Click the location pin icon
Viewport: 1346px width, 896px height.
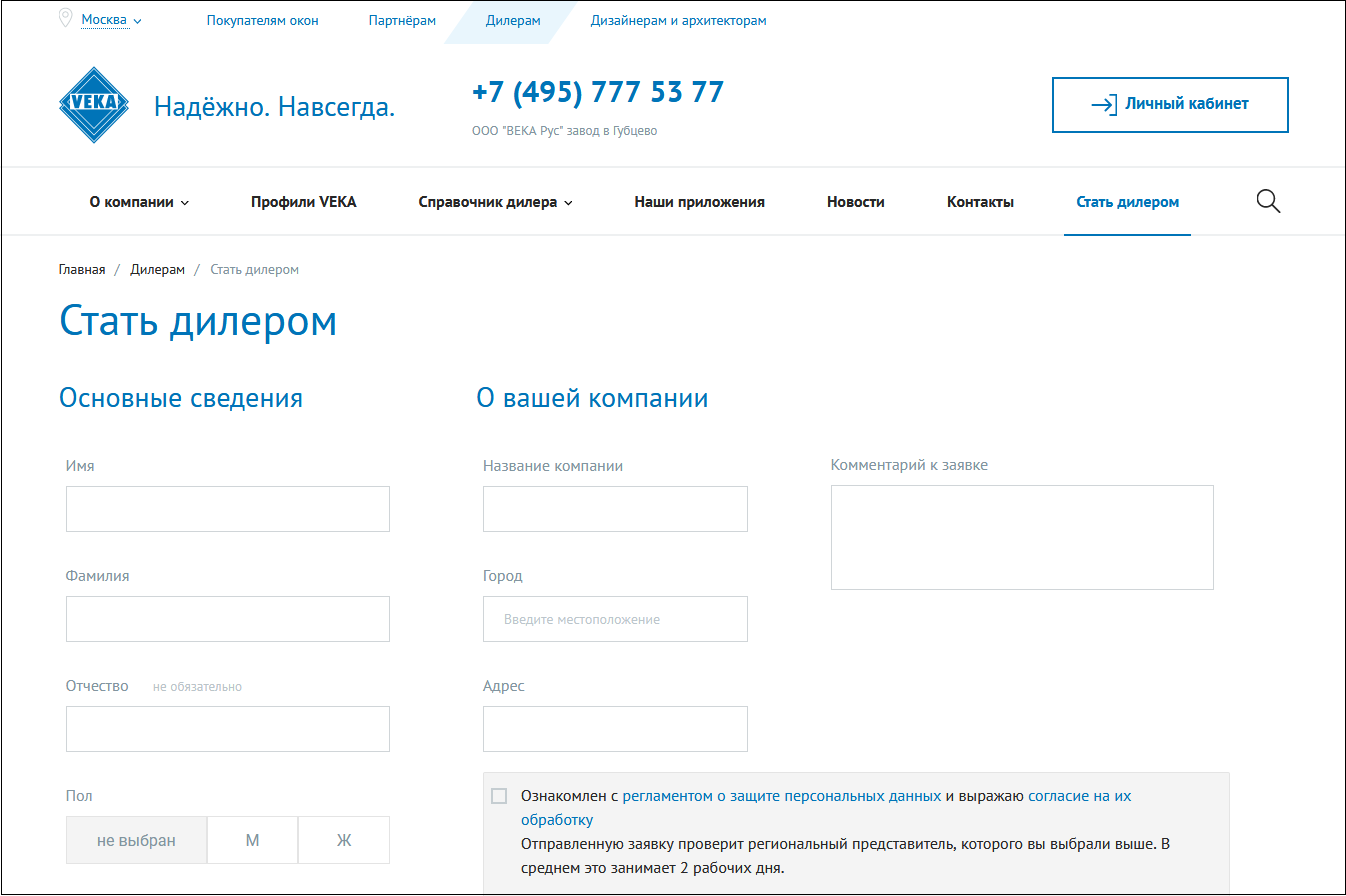coord(66,19)
